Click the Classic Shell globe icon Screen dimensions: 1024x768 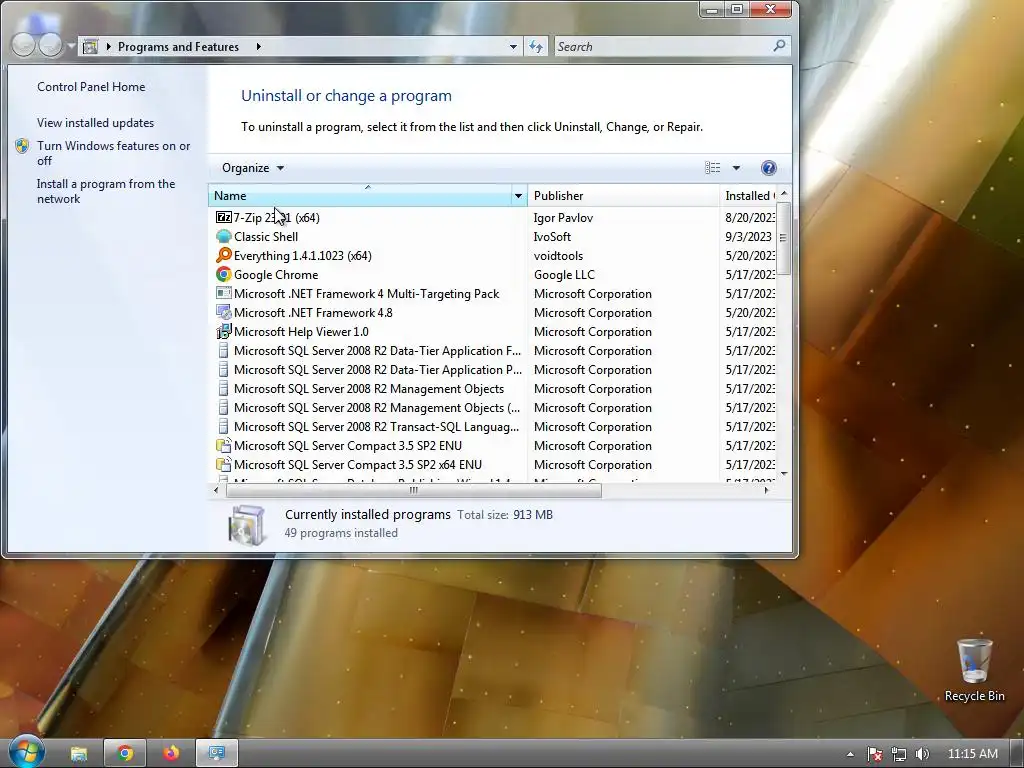point(223,236)
